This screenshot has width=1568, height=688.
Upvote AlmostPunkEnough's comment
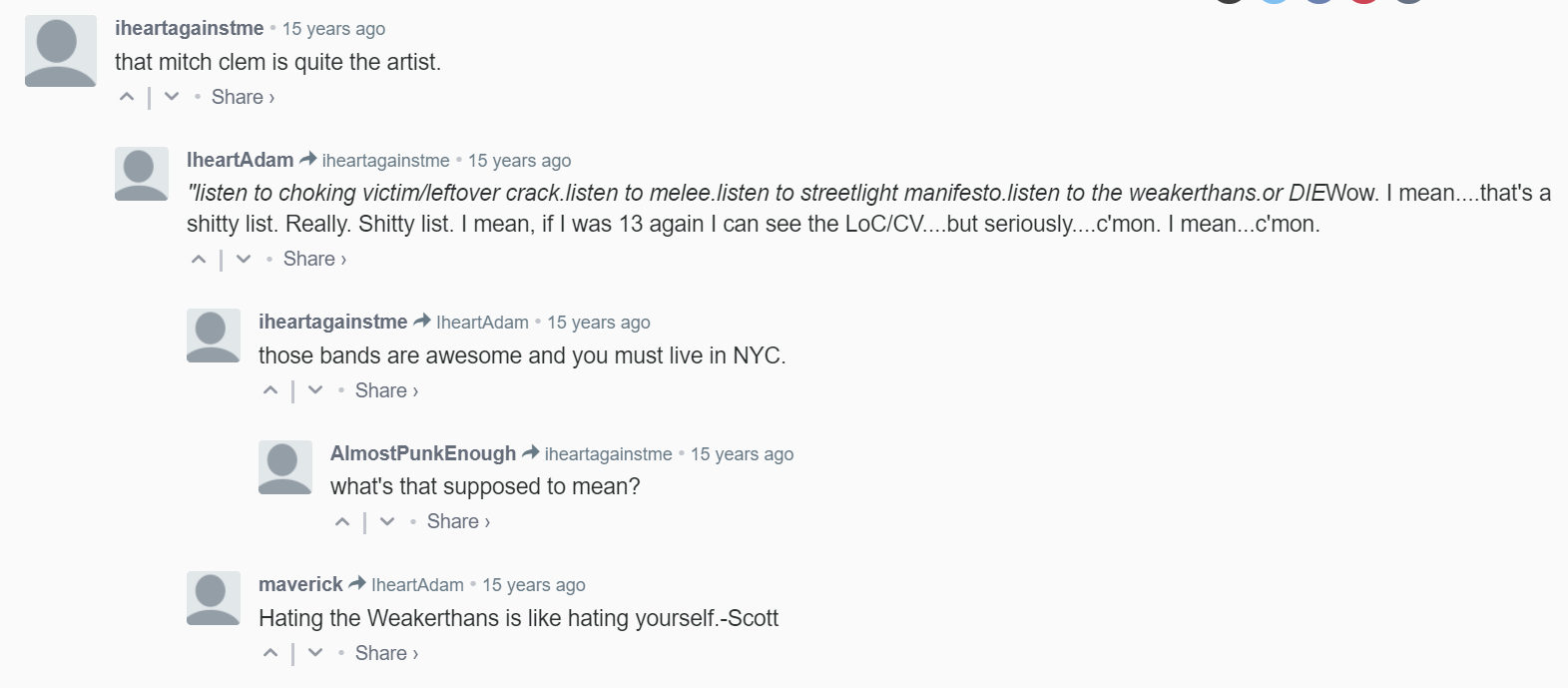point(342,521)
